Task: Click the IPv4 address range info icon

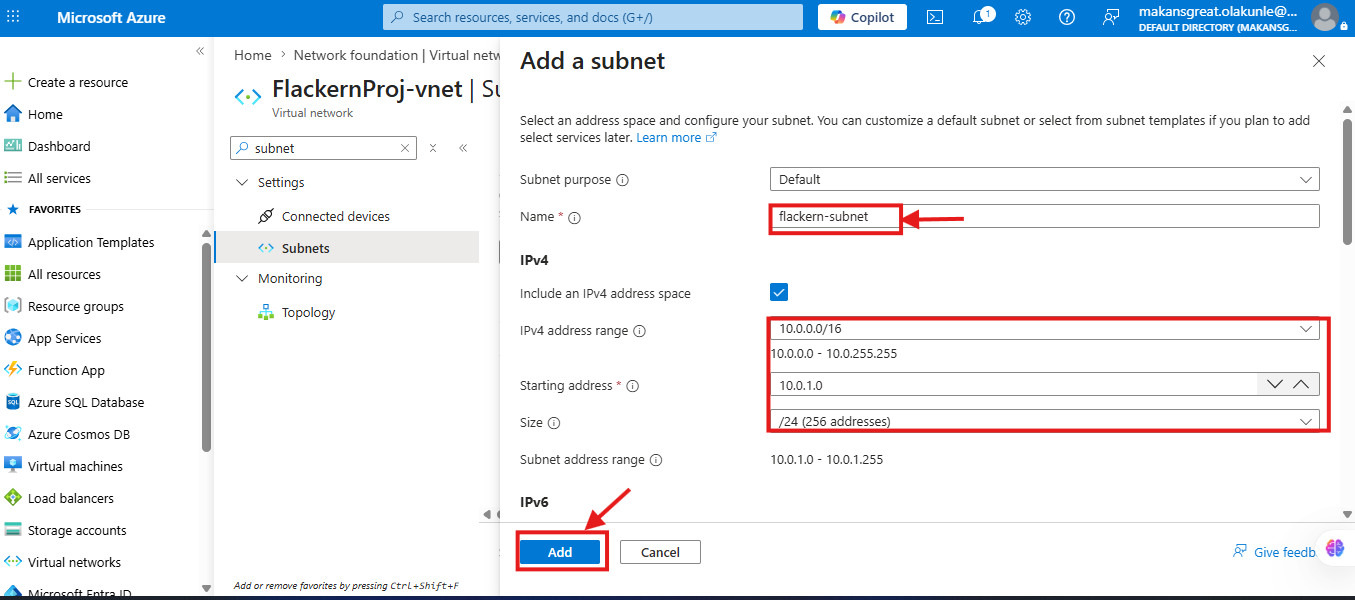Action: [639, 331]
